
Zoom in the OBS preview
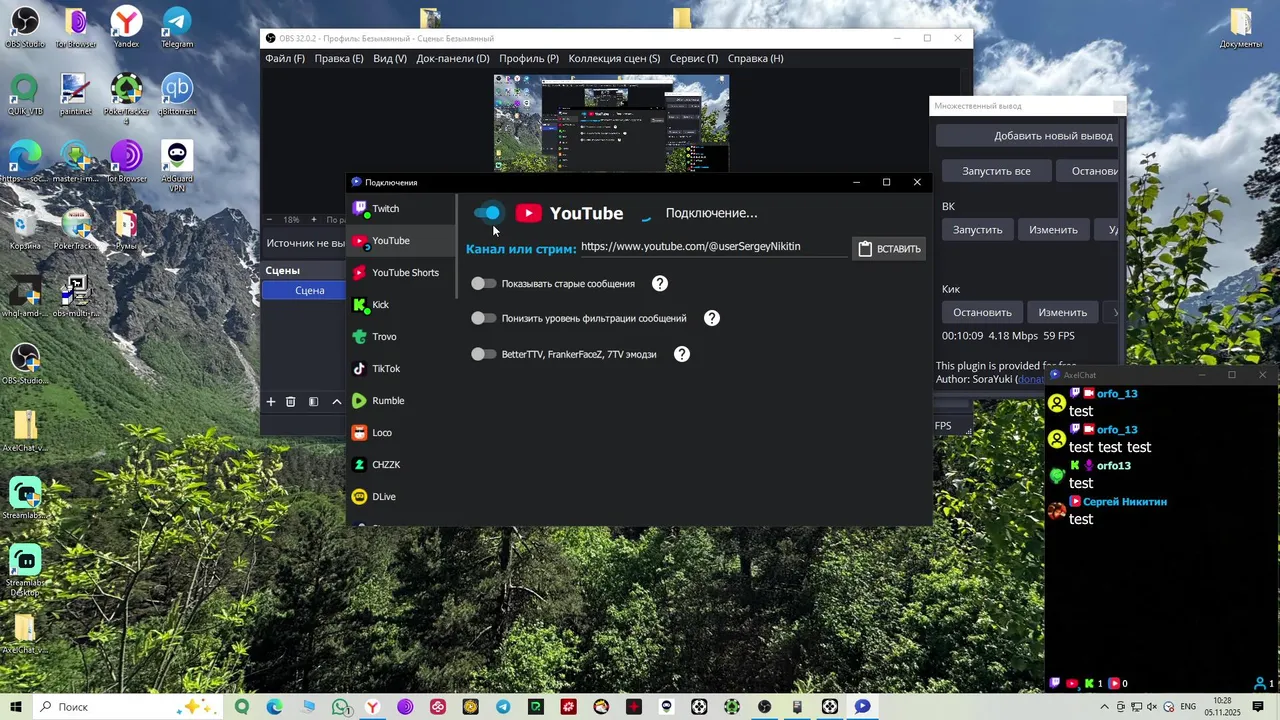pos(313,219)
